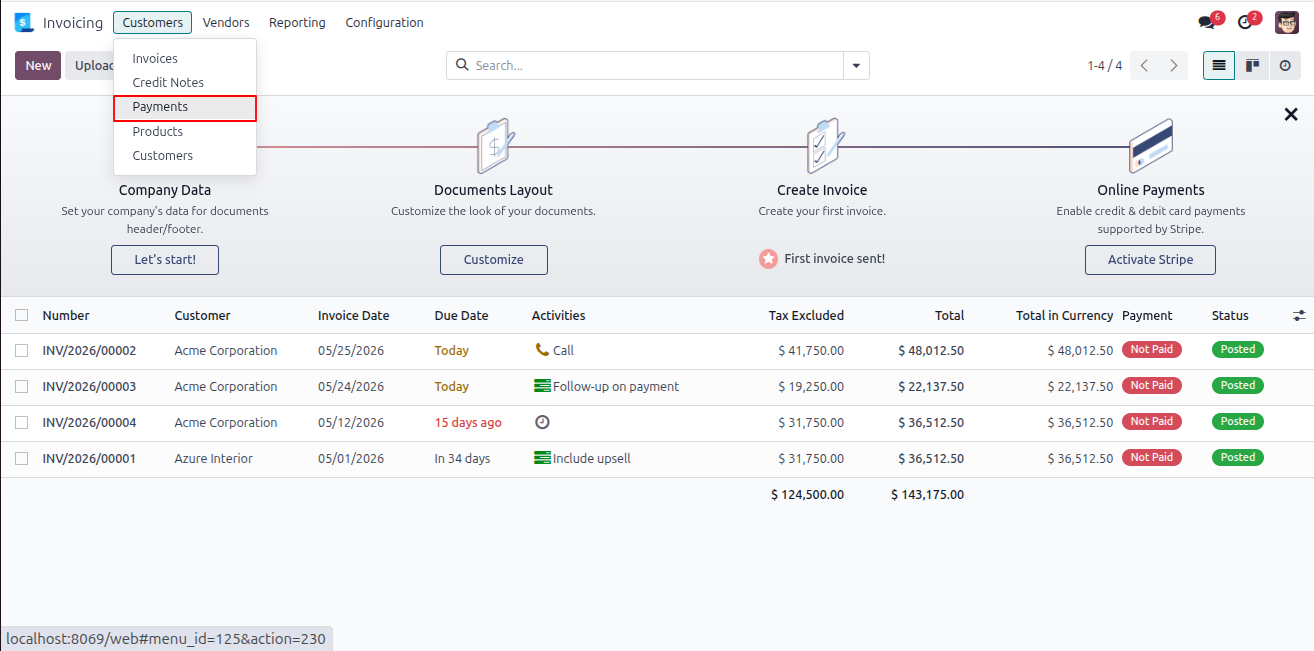Click the Customize button
1314x651 pixels.
[494, 260]
